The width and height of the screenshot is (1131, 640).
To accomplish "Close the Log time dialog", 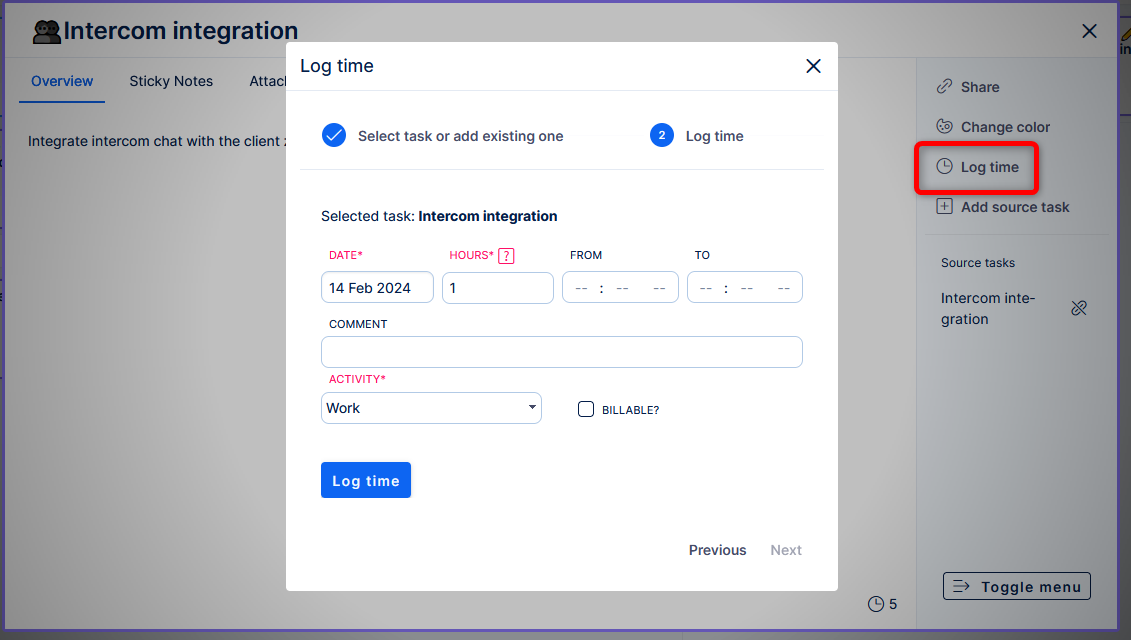I will pyautogui.click(x=813, y=66).
